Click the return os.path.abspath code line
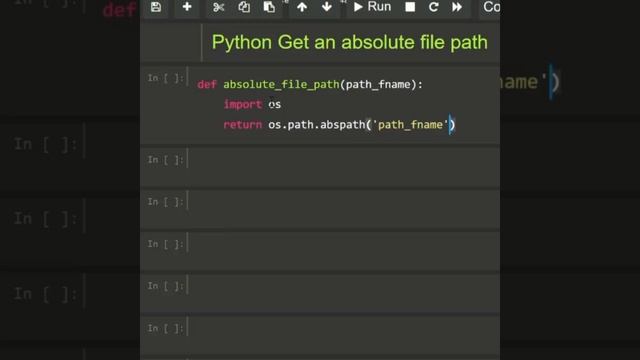 (x=339, y=124)
